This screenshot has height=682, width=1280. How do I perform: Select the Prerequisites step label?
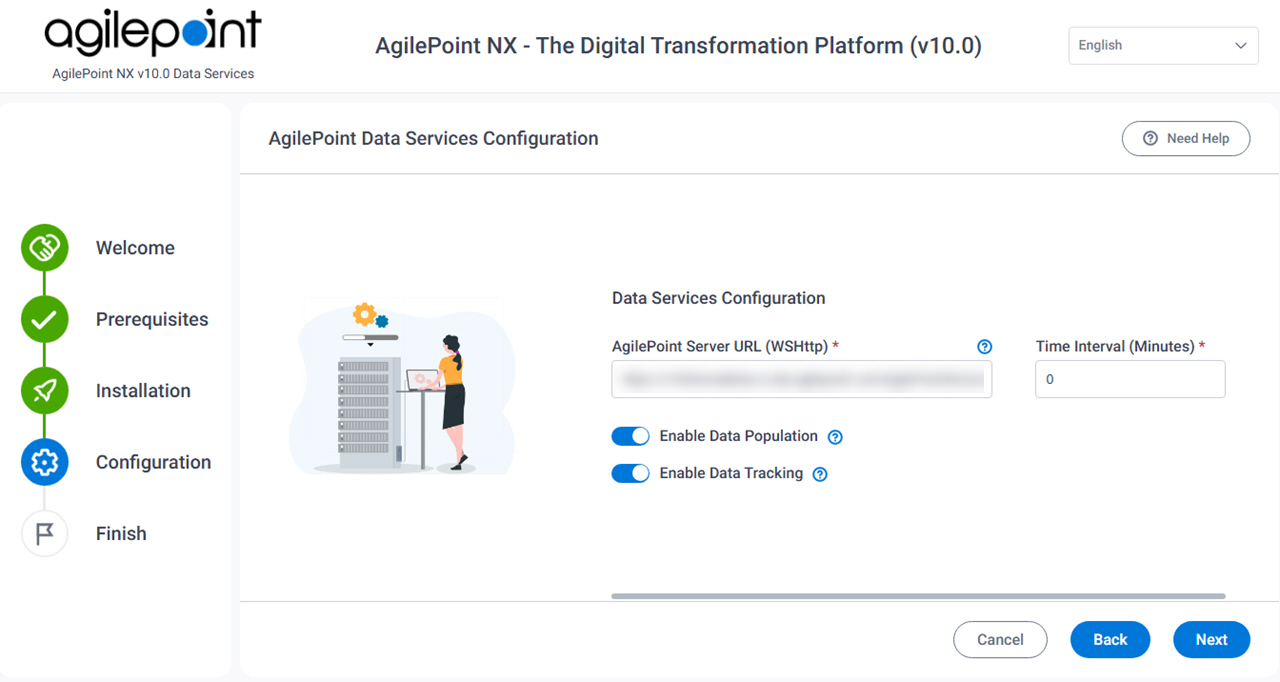(x=152, y=320)
